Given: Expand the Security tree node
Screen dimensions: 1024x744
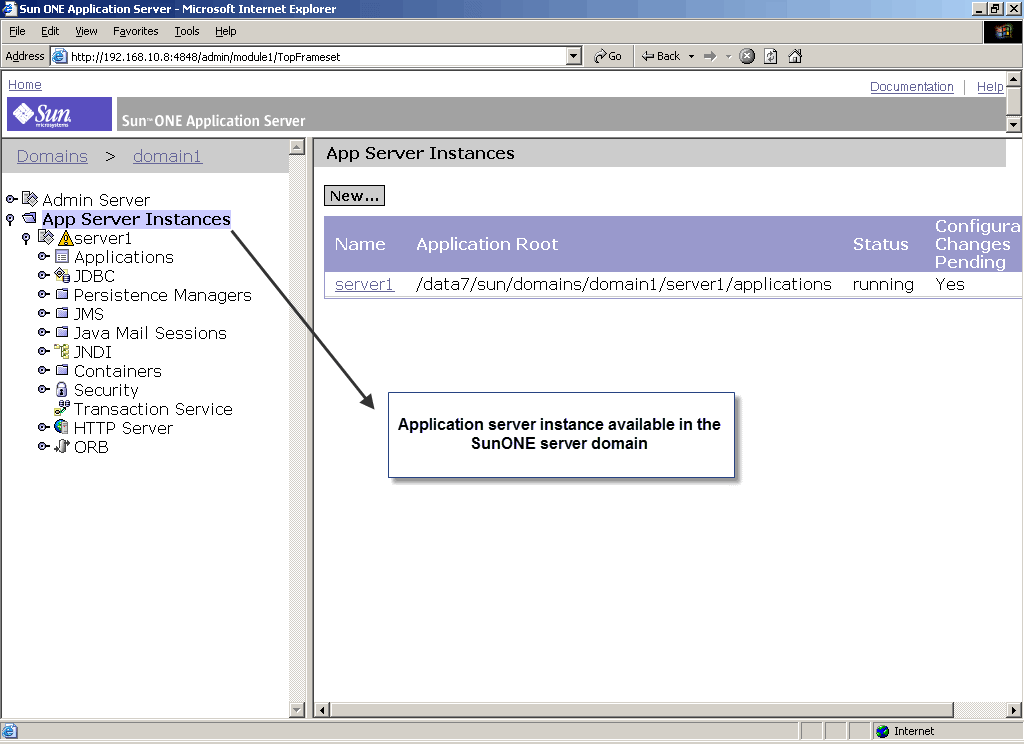Looking at the screenshot, I should click(43, 389).
